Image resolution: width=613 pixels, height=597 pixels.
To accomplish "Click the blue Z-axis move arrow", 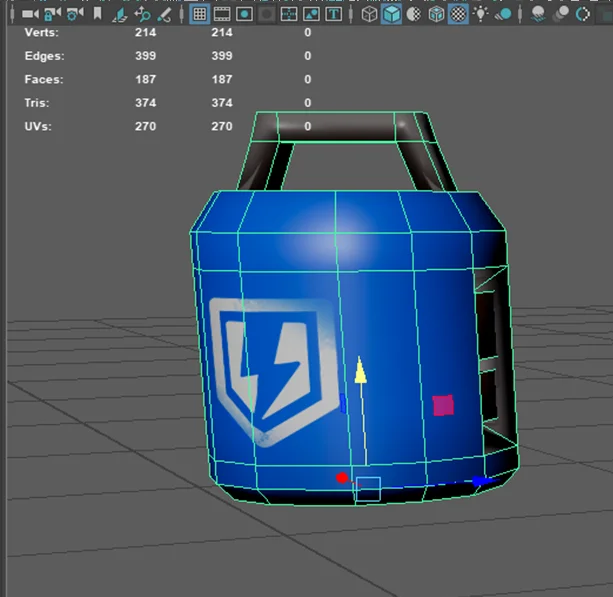I will [484, 480].
